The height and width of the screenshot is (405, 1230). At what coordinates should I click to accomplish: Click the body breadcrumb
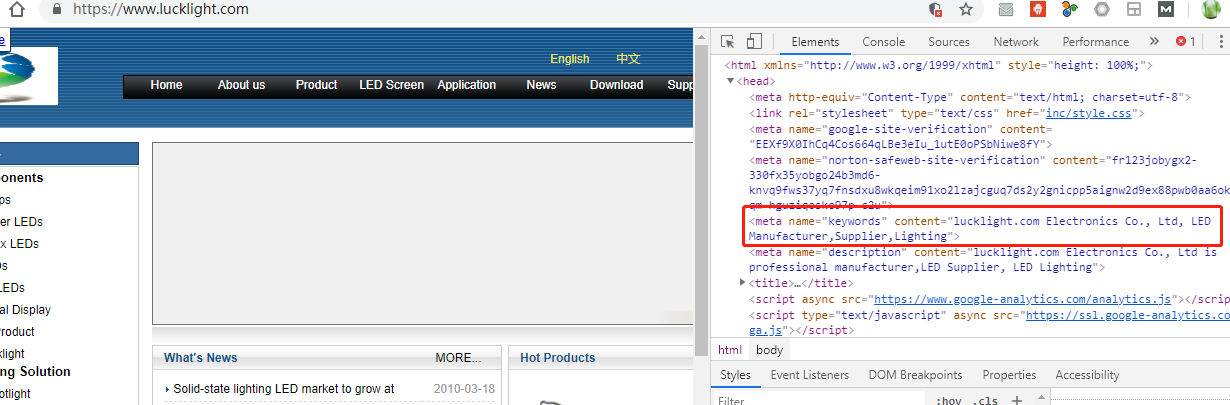pyautogui.click(x=769, y=350)
